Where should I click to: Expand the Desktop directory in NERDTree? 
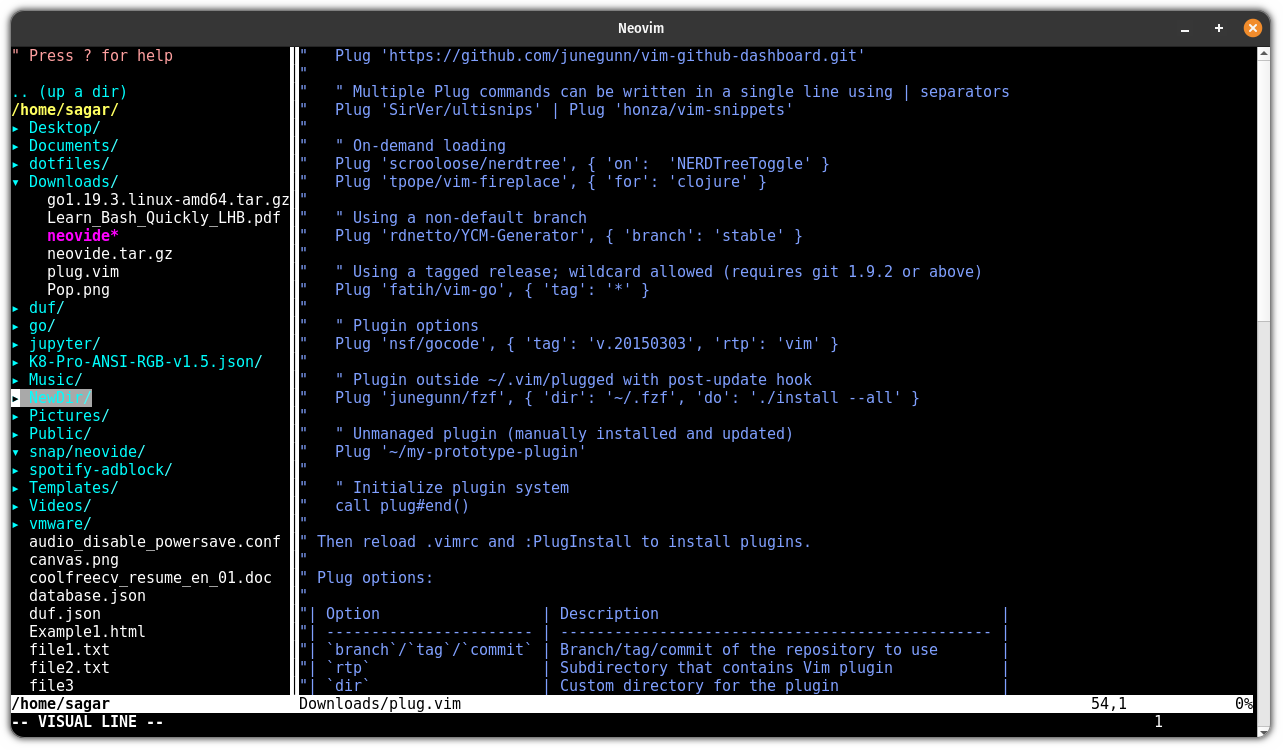[x=63, y=127]
